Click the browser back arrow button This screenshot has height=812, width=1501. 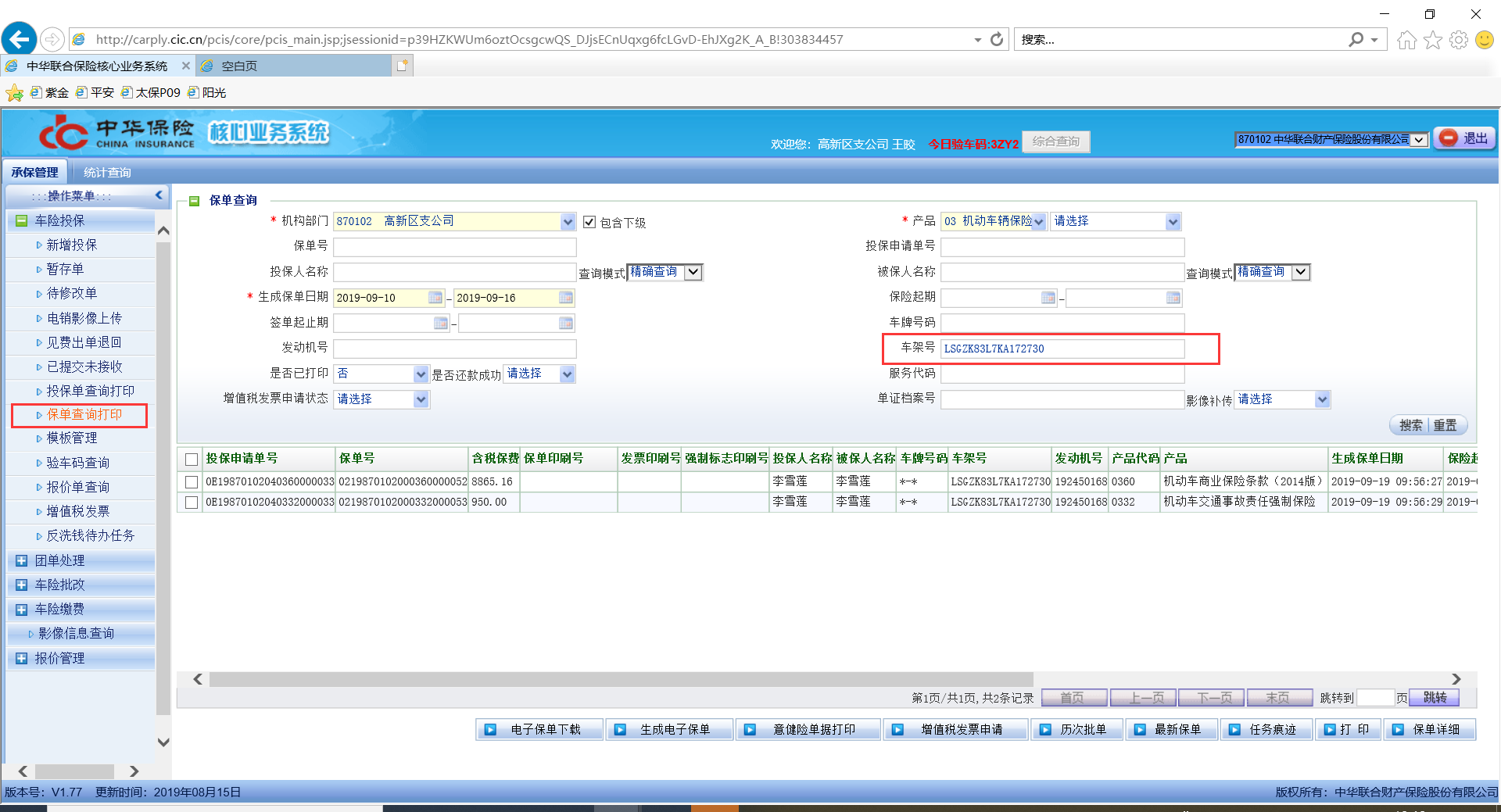click(19, 38)
